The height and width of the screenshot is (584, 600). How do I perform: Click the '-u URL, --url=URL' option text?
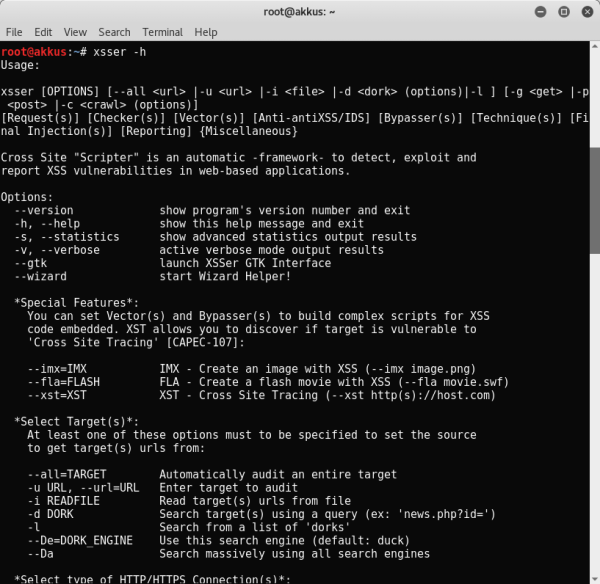(83, 488)
